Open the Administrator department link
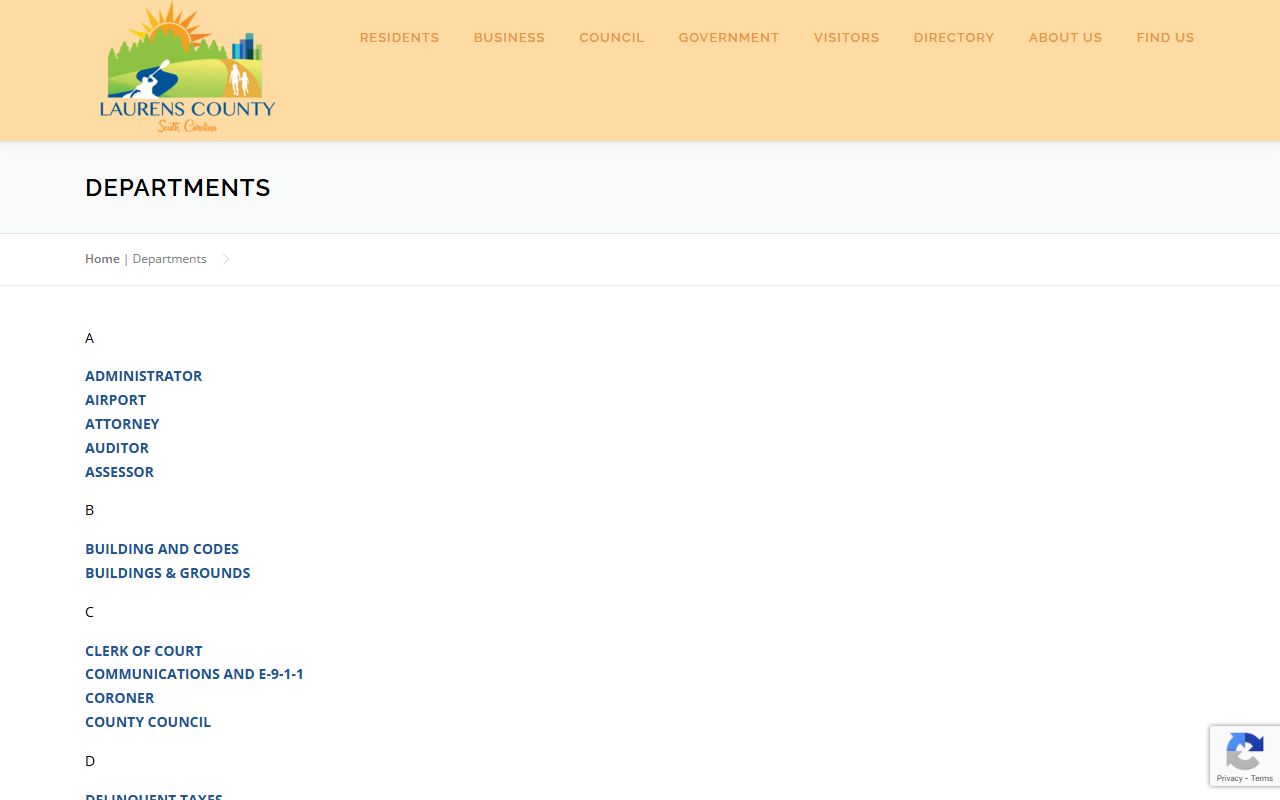 143,376
